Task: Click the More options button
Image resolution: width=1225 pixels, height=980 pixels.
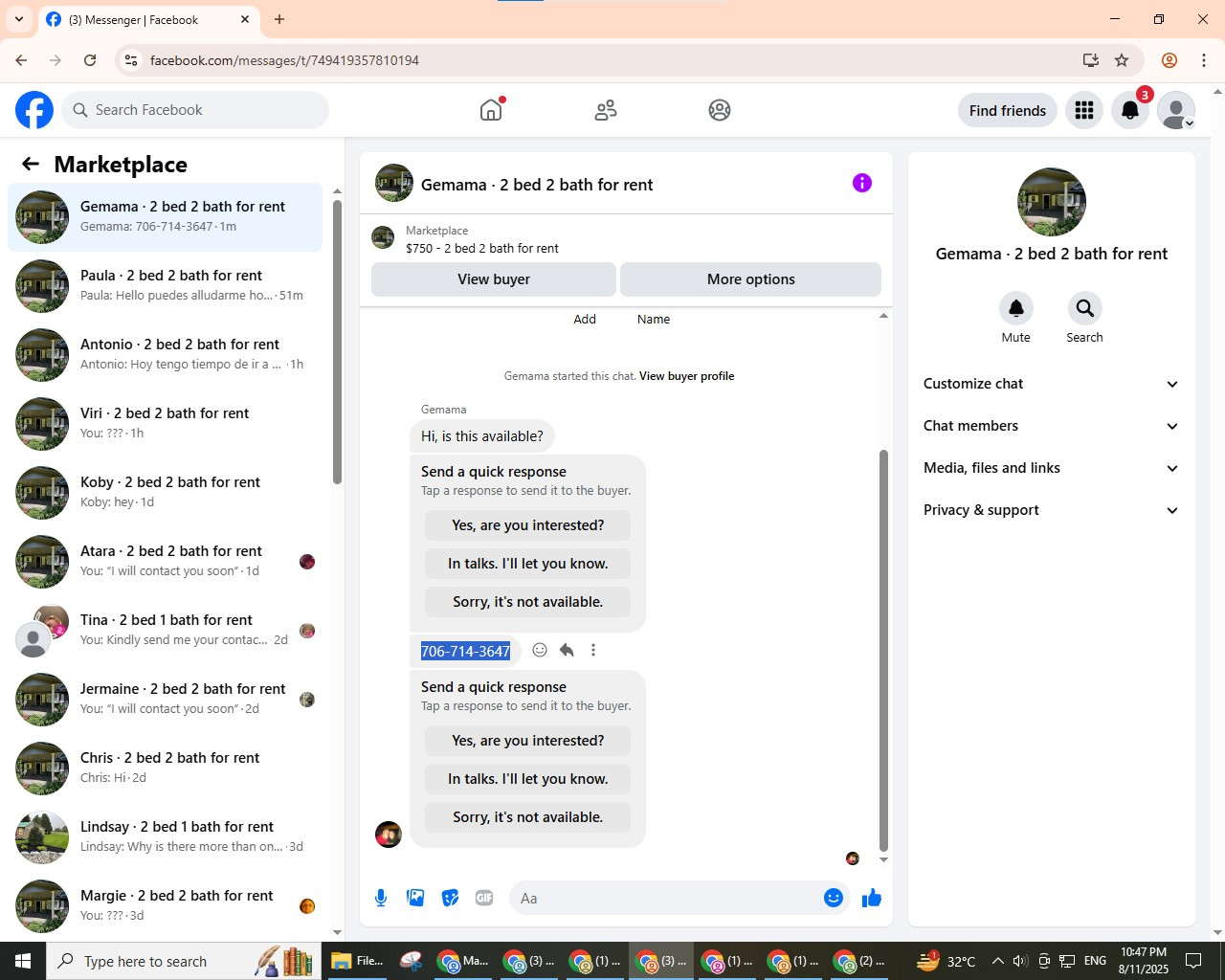Action: point(751,279)
